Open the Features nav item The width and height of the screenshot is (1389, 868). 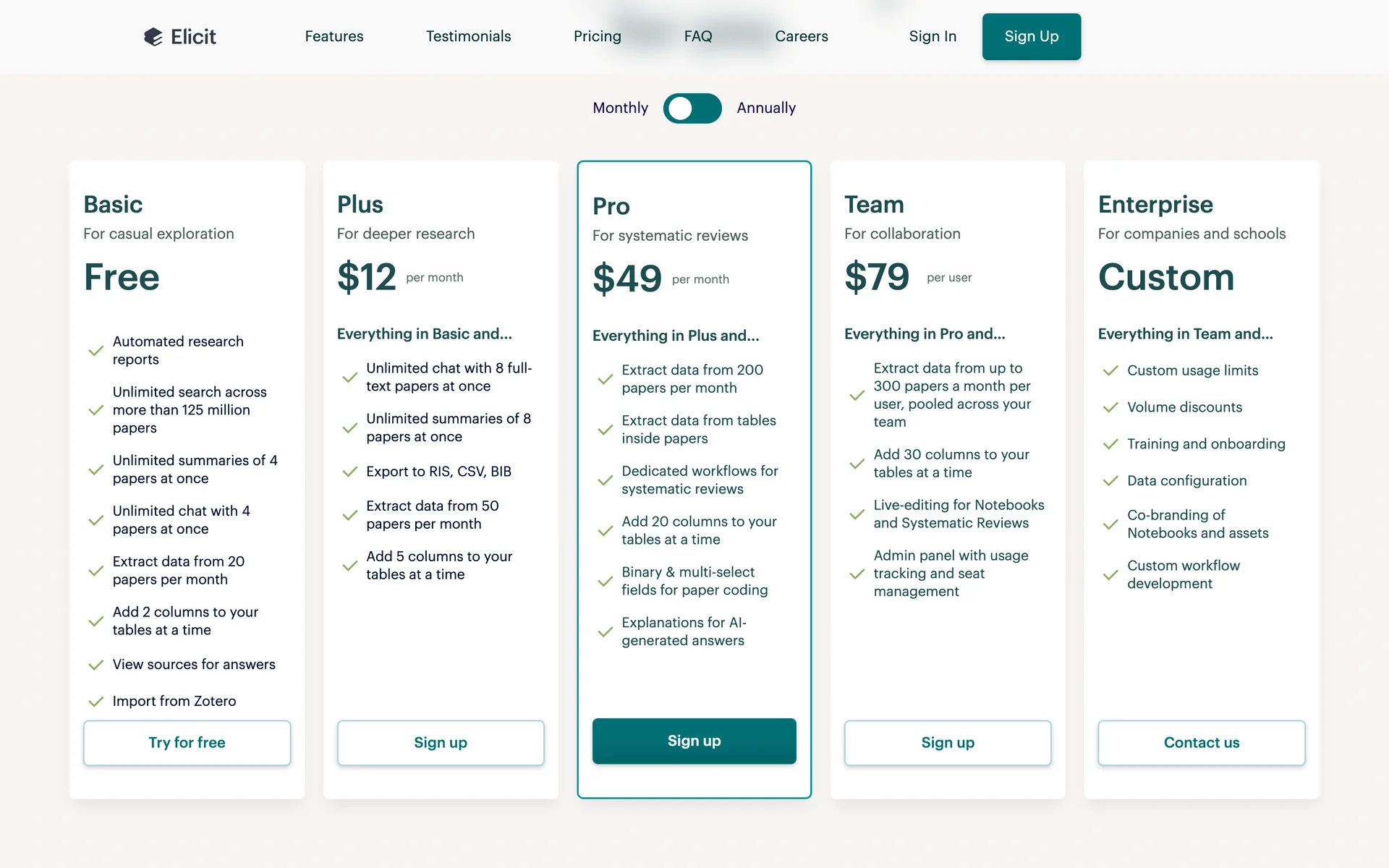pyautogui.click(x=334, y=36)
